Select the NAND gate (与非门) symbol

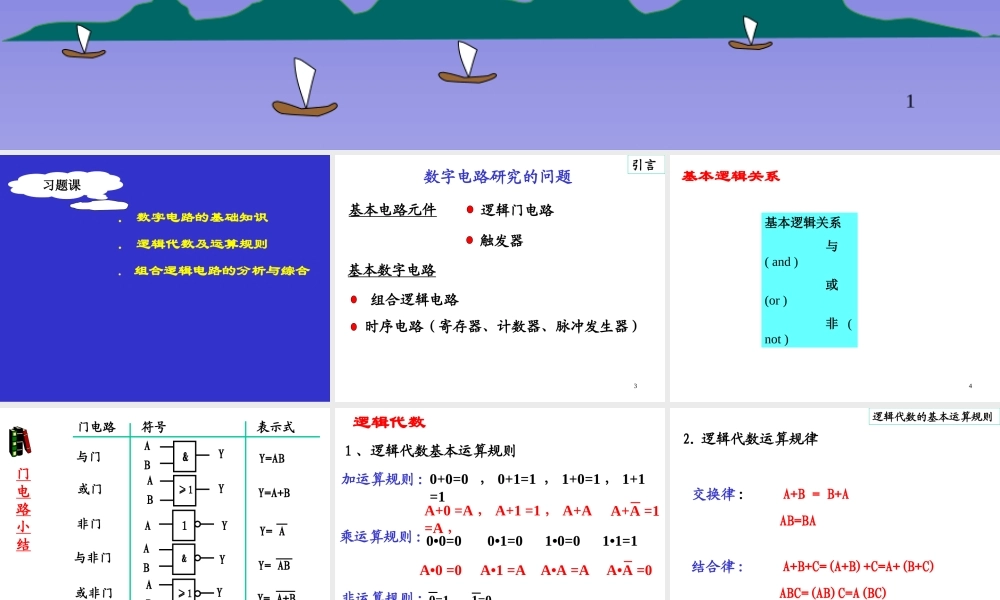[185, 557]
